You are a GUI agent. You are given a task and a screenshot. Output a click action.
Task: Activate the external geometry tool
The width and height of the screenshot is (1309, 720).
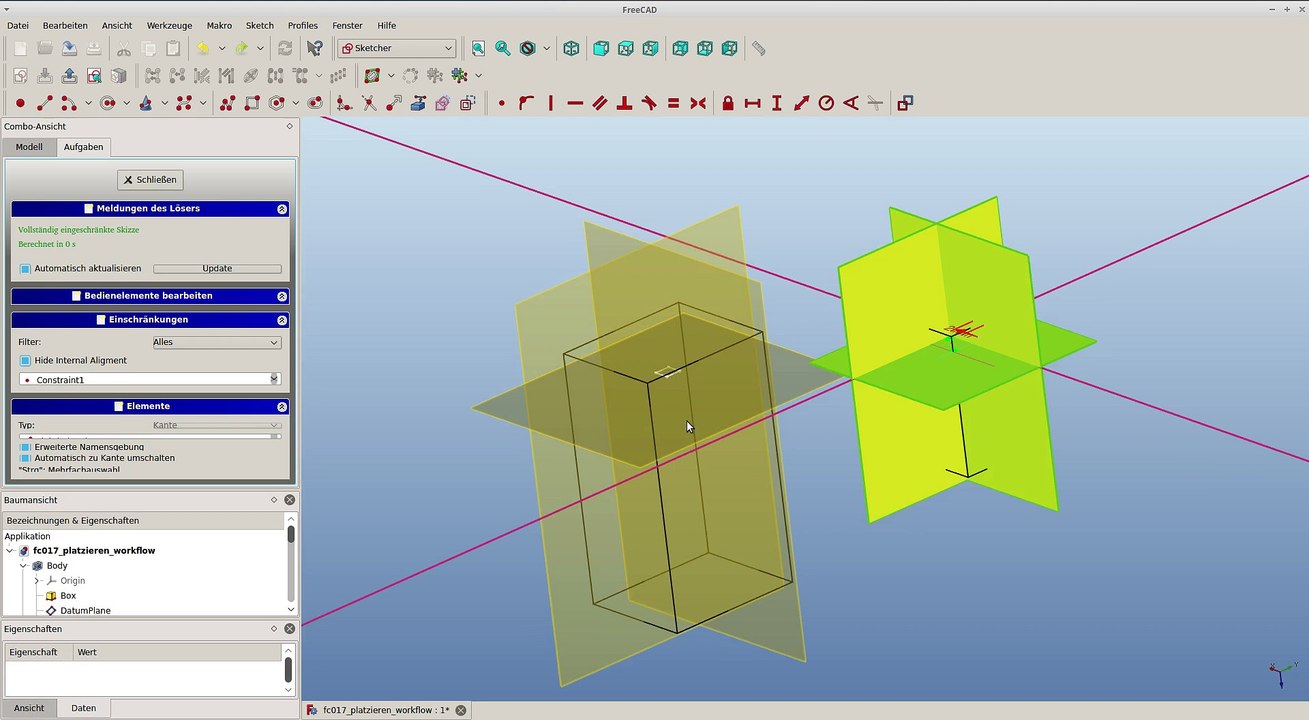coord(418,103)
